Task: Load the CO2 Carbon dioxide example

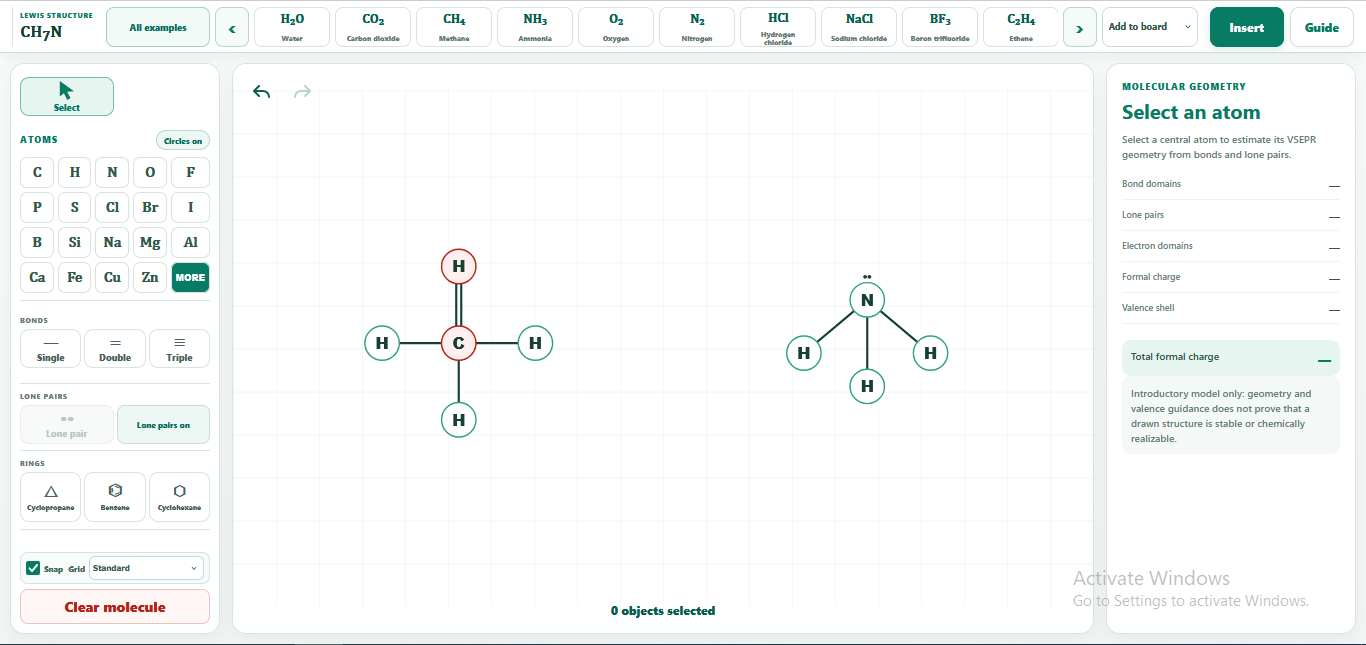Action: (373, 27)
